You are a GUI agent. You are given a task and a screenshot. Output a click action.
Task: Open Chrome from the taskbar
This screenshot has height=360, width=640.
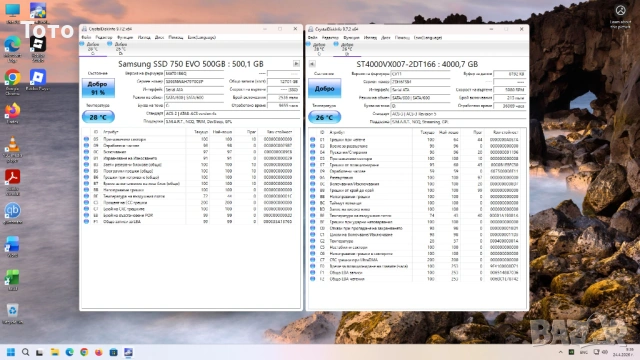(x=84, y=352)
